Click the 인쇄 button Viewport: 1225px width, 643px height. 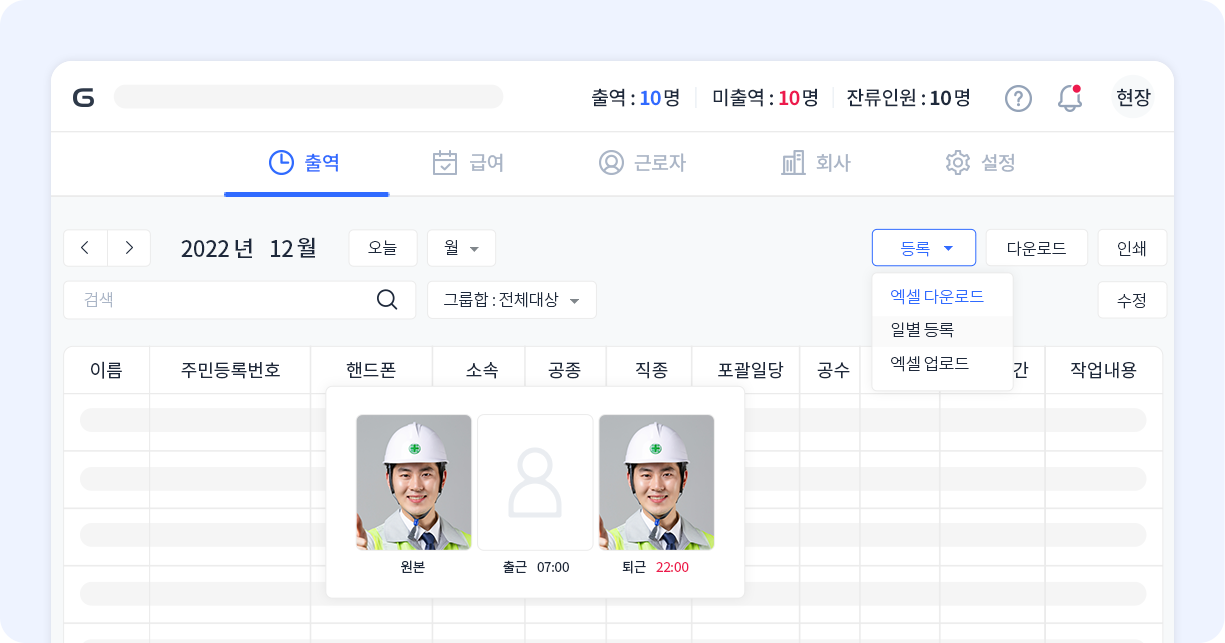point(1132,248)
